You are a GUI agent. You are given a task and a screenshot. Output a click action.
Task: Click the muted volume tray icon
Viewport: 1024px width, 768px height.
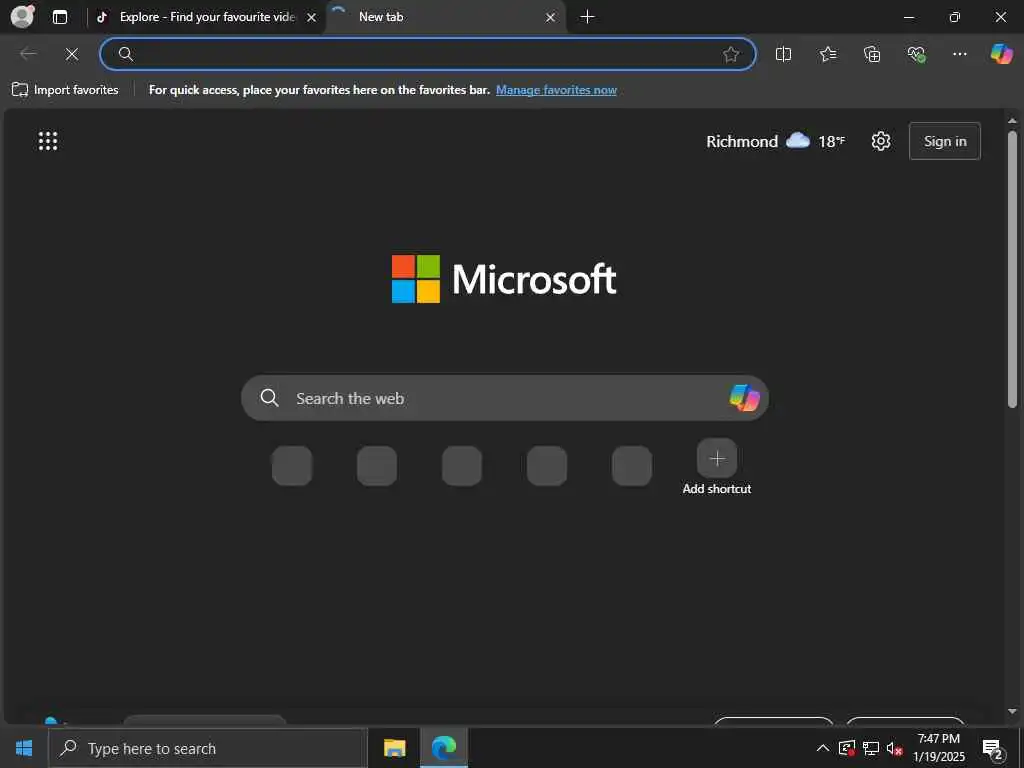tap(895, 748)
